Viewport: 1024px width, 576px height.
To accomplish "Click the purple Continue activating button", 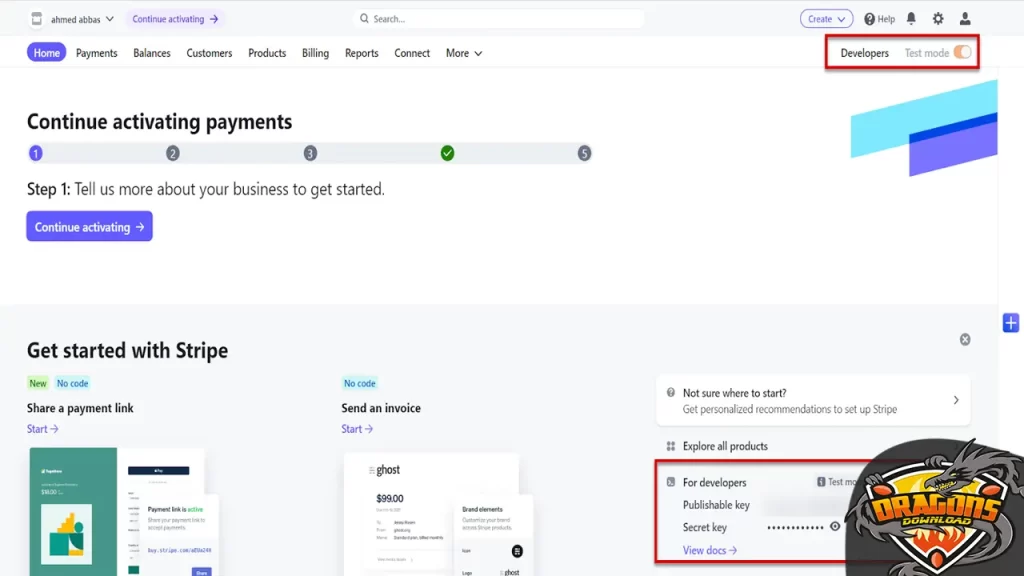I will coord(89,227).
